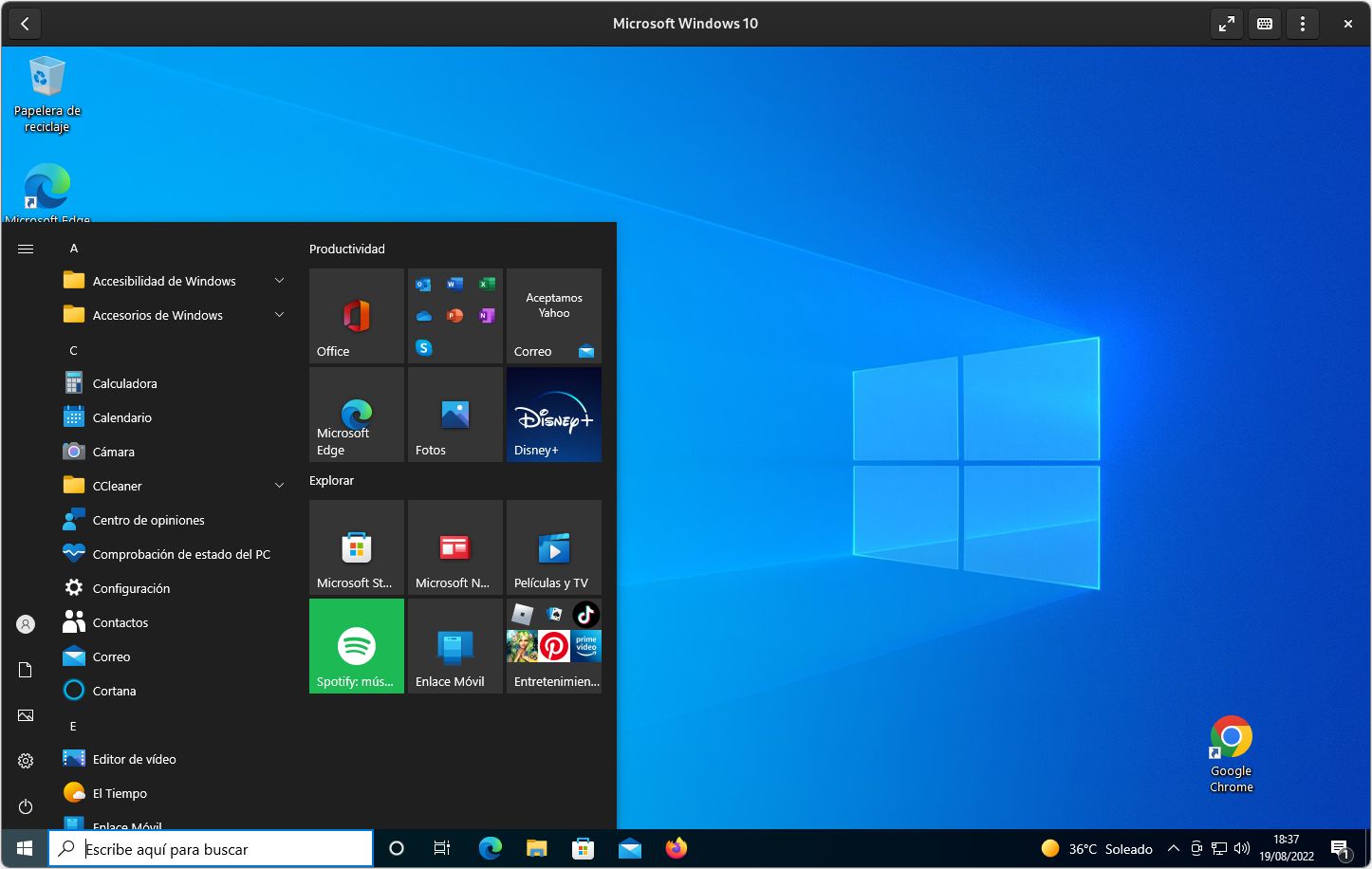Click the Start button
The height and width of the screenshot is (869, 1372).
[x=25, y=848]
